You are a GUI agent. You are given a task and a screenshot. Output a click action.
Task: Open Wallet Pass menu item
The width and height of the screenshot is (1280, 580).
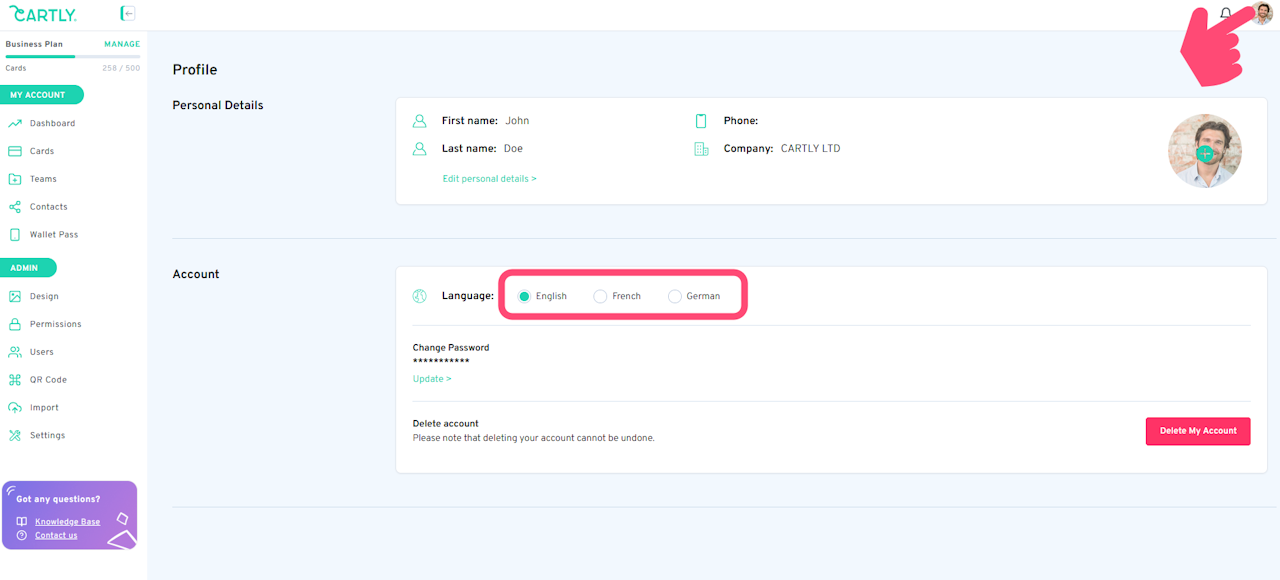(54, 235)
